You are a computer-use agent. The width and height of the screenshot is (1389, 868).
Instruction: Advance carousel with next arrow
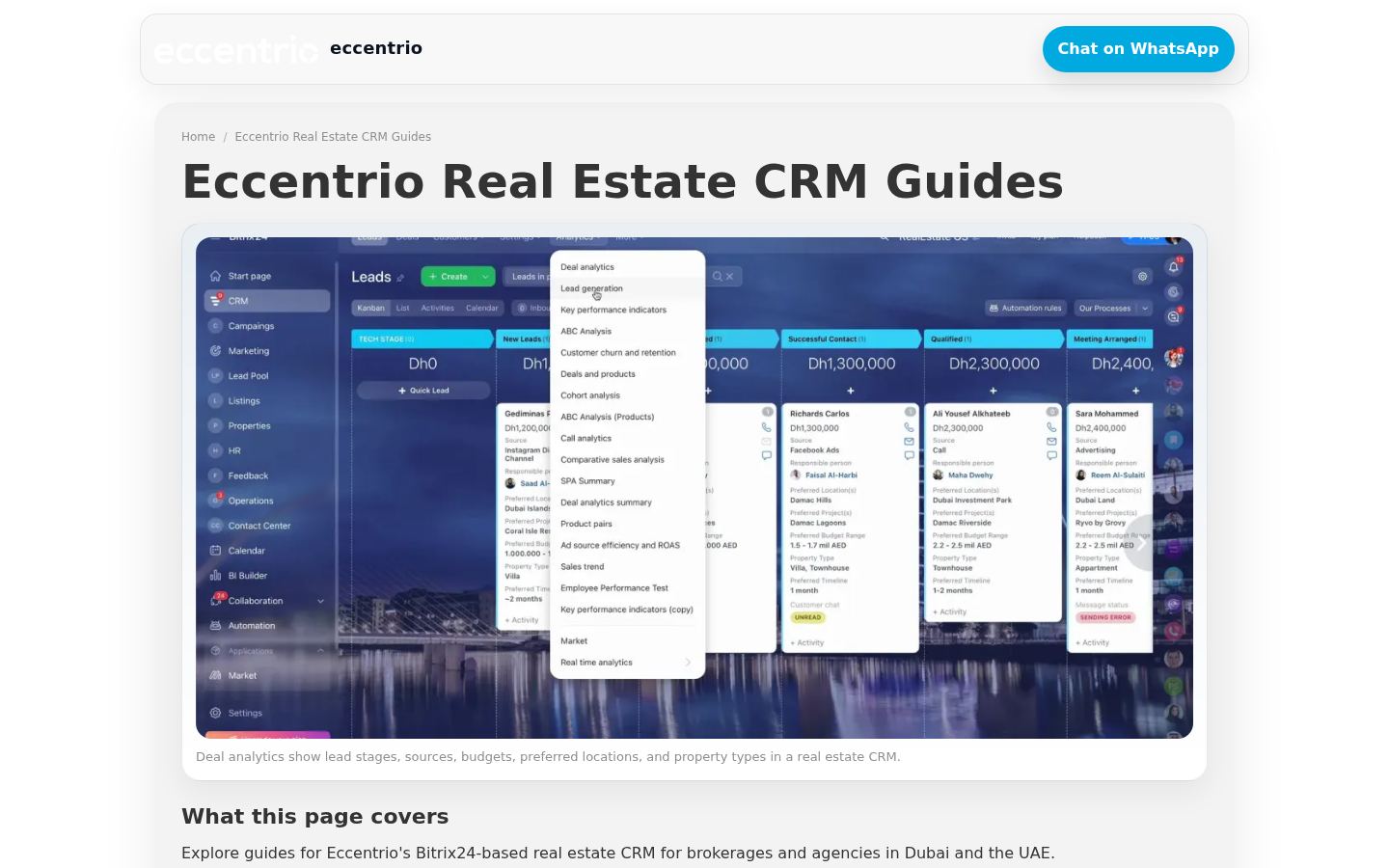tap(1140, 543)
